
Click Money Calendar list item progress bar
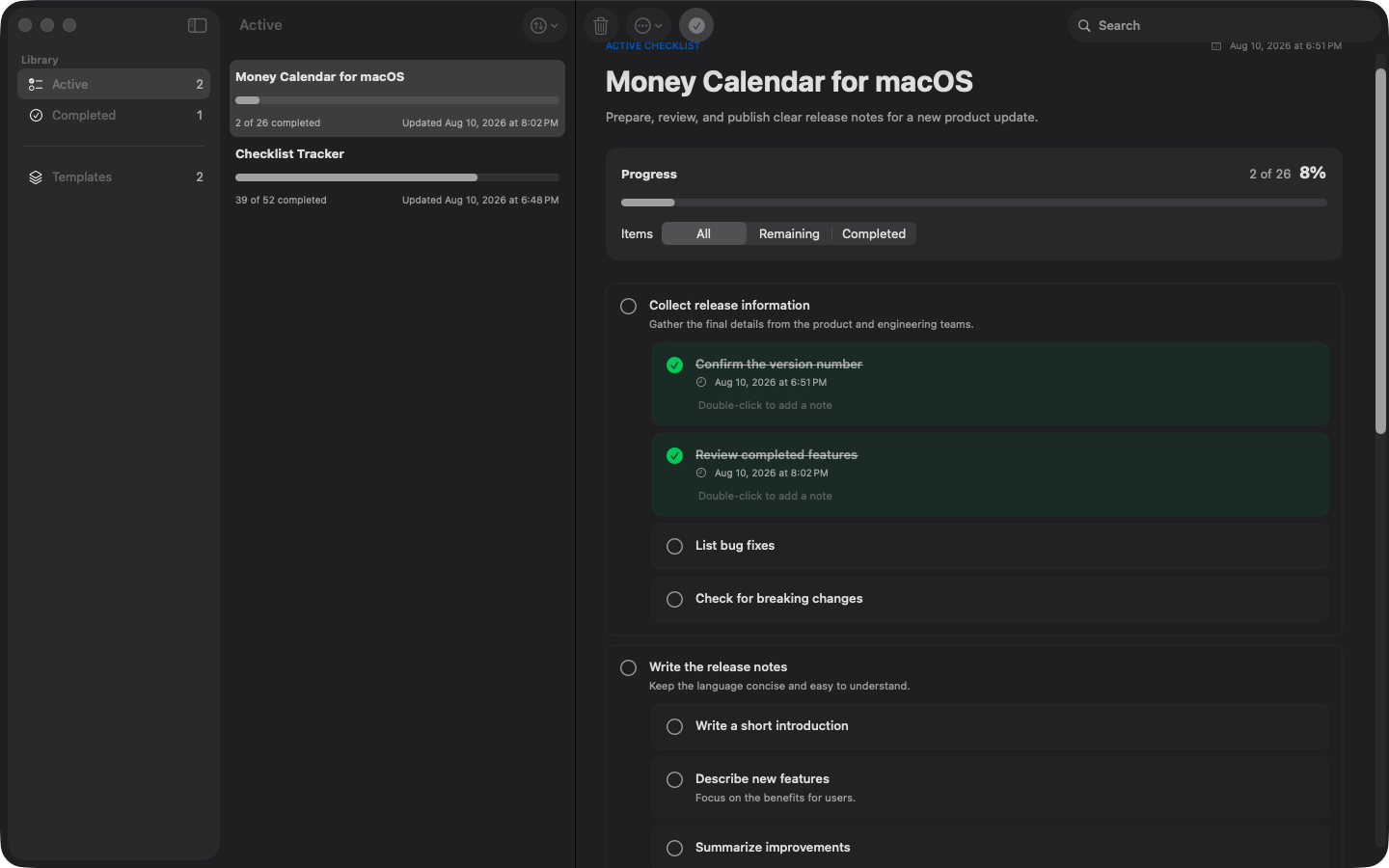pyautogui.click(x=397, y=100)
